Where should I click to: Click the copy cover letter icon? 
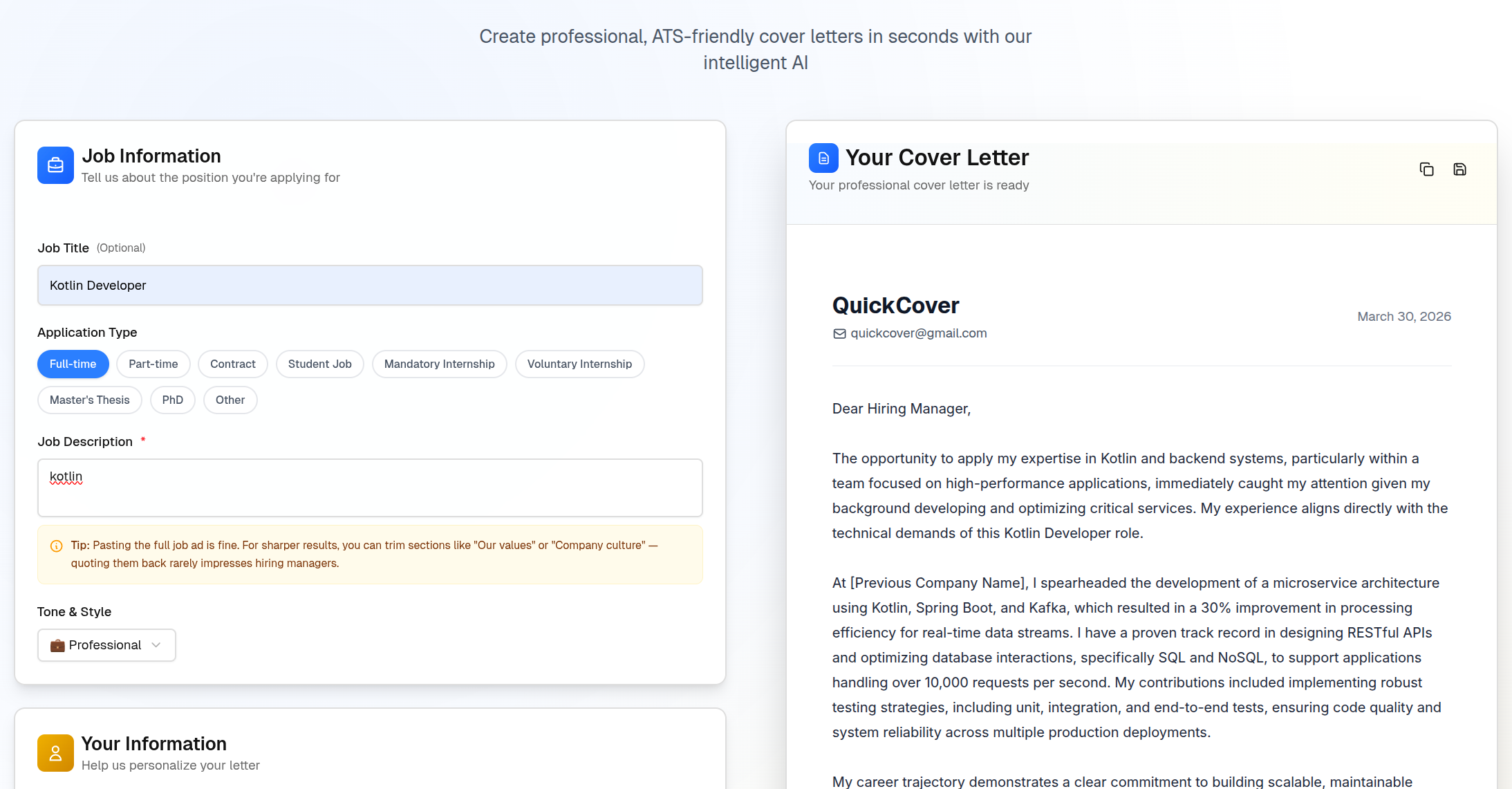[x=1426, y=169]
